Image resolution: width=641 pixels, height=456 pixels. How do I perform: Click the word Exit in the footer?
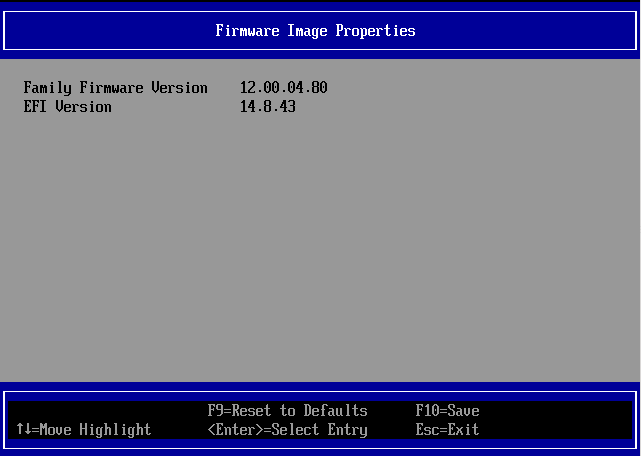[463, 430]
